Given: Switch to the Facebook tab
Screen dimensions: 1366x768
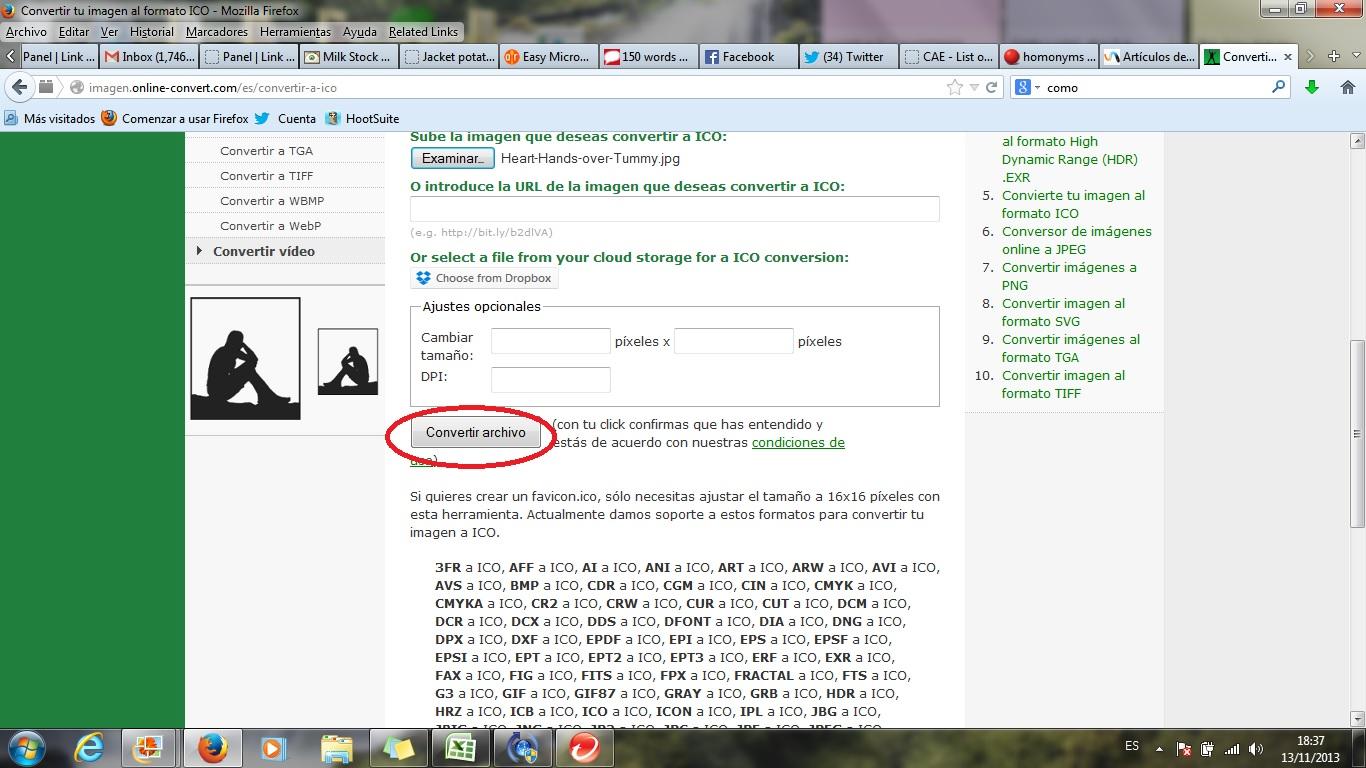Looking at the screenshot, I should coord(748,57).
